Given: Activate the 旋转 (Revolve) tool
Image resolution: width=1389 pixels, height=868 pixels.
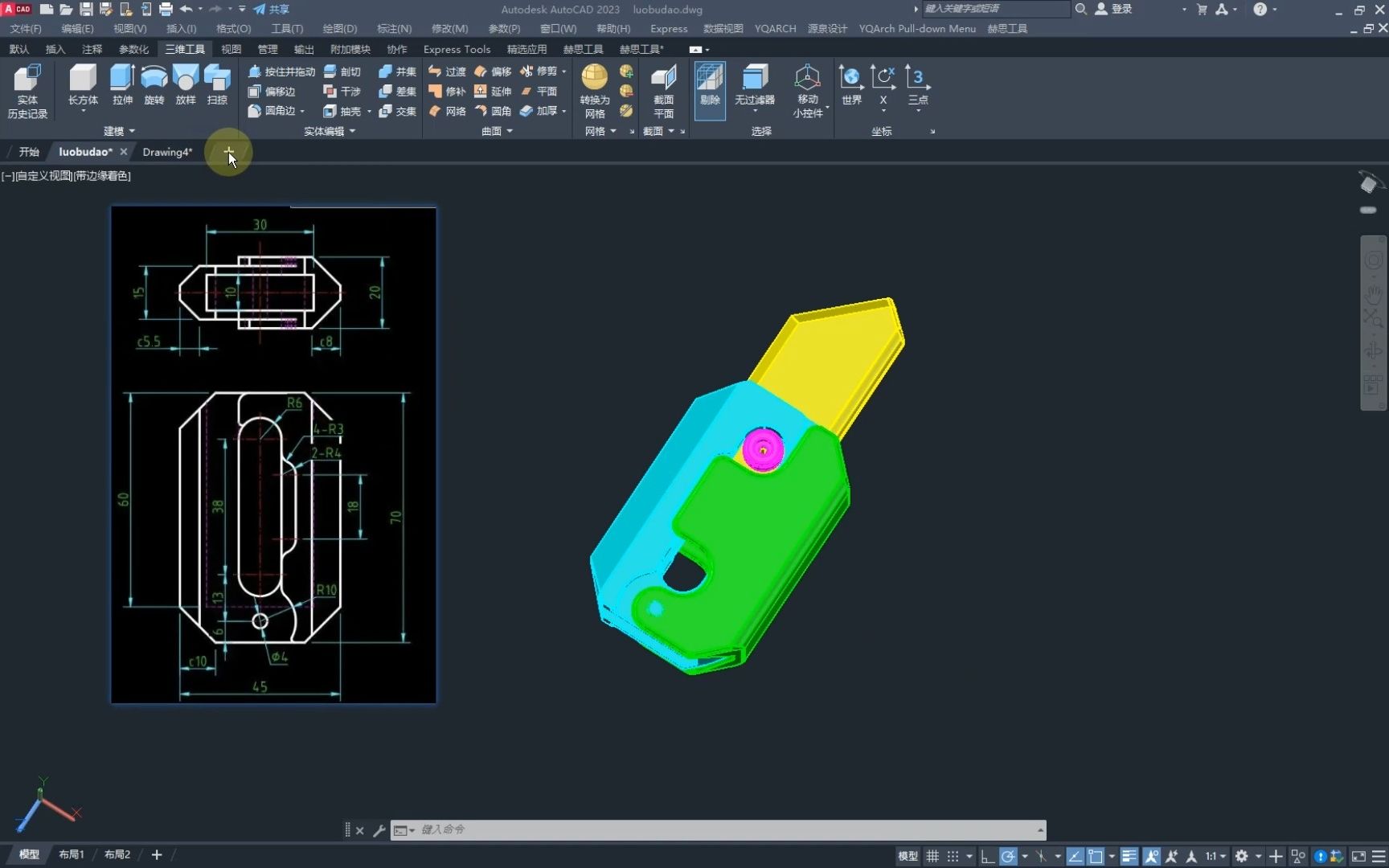Looking at the screenshot, I should click(x=154, y=85).
